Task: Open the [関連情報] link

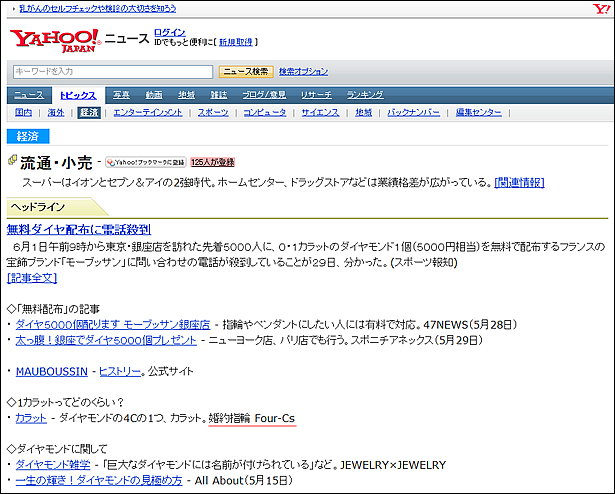Action: click(x=520, y=182)
